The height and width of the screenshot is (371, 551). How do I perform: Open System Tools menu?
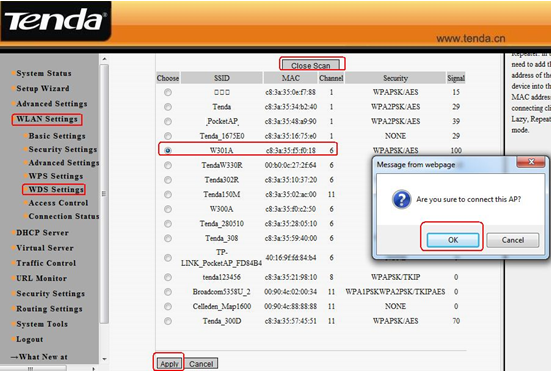[42, 324]
